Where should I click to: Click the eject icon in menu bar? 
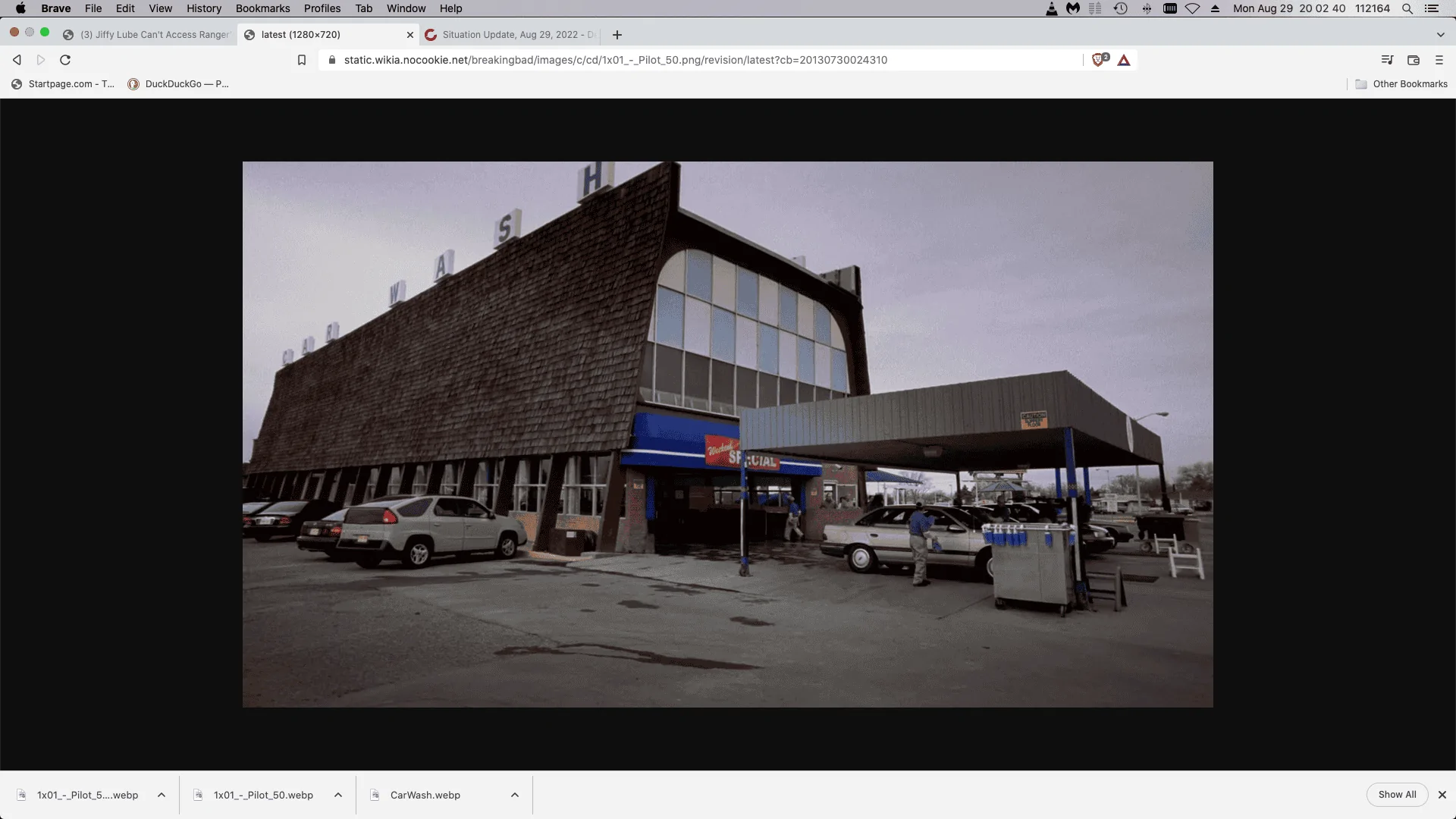pyautogui.click(x=1216, y=8)
